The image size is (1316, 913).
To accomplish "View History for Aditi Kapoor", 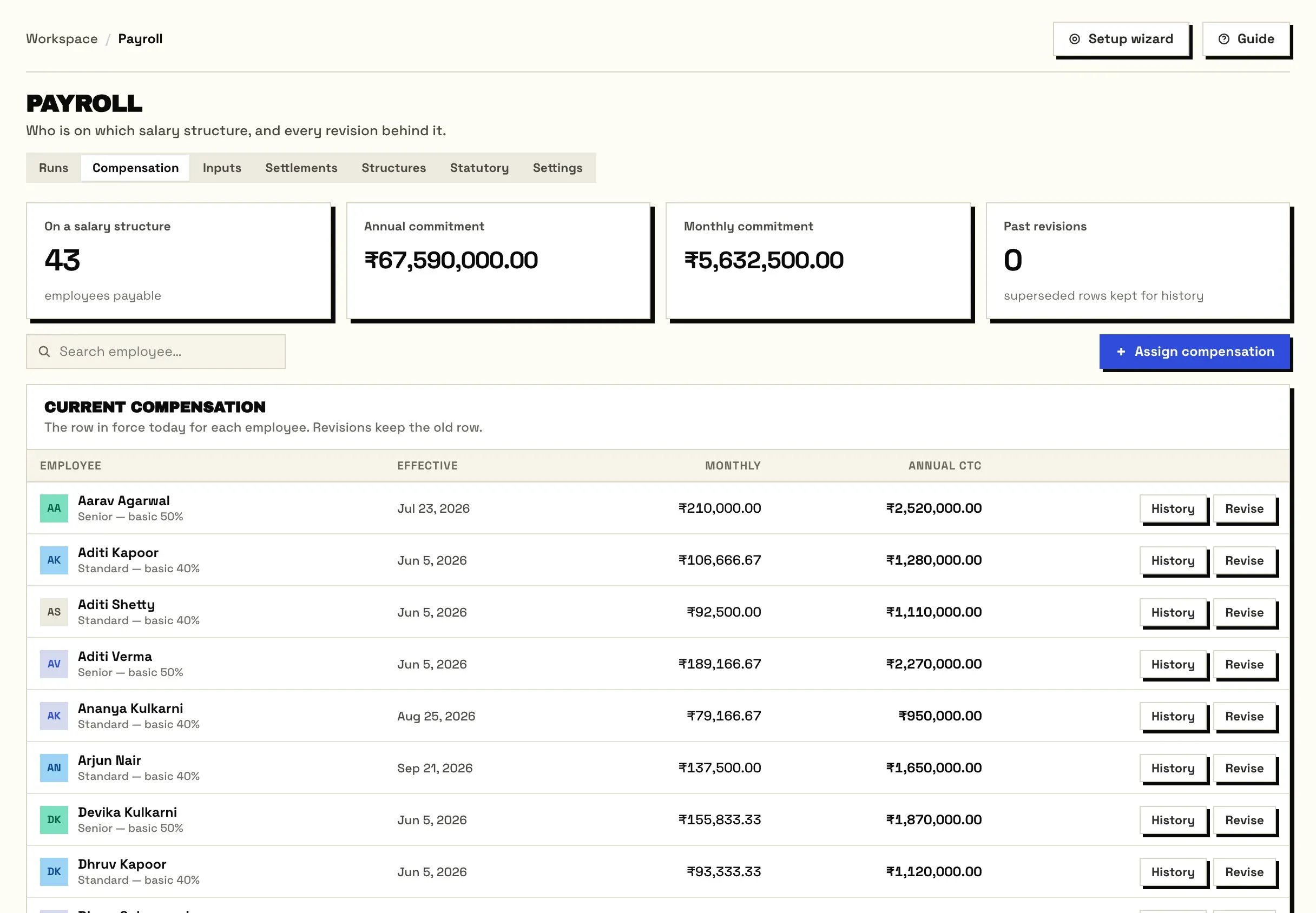I will click(x=1173, y=560).
